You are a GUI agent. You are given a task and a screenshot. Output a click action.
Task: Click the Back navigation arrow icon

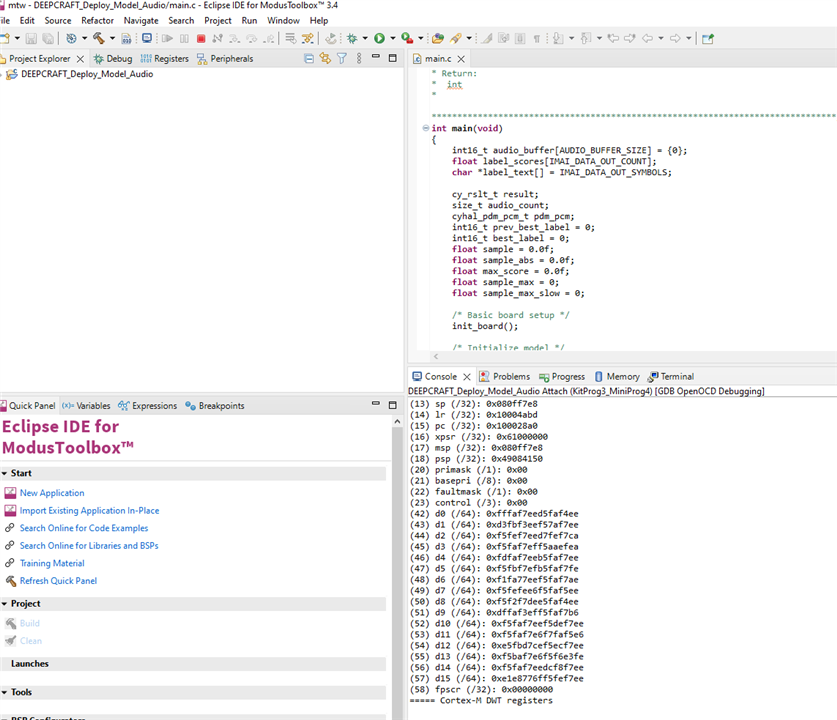pos(648,38)
